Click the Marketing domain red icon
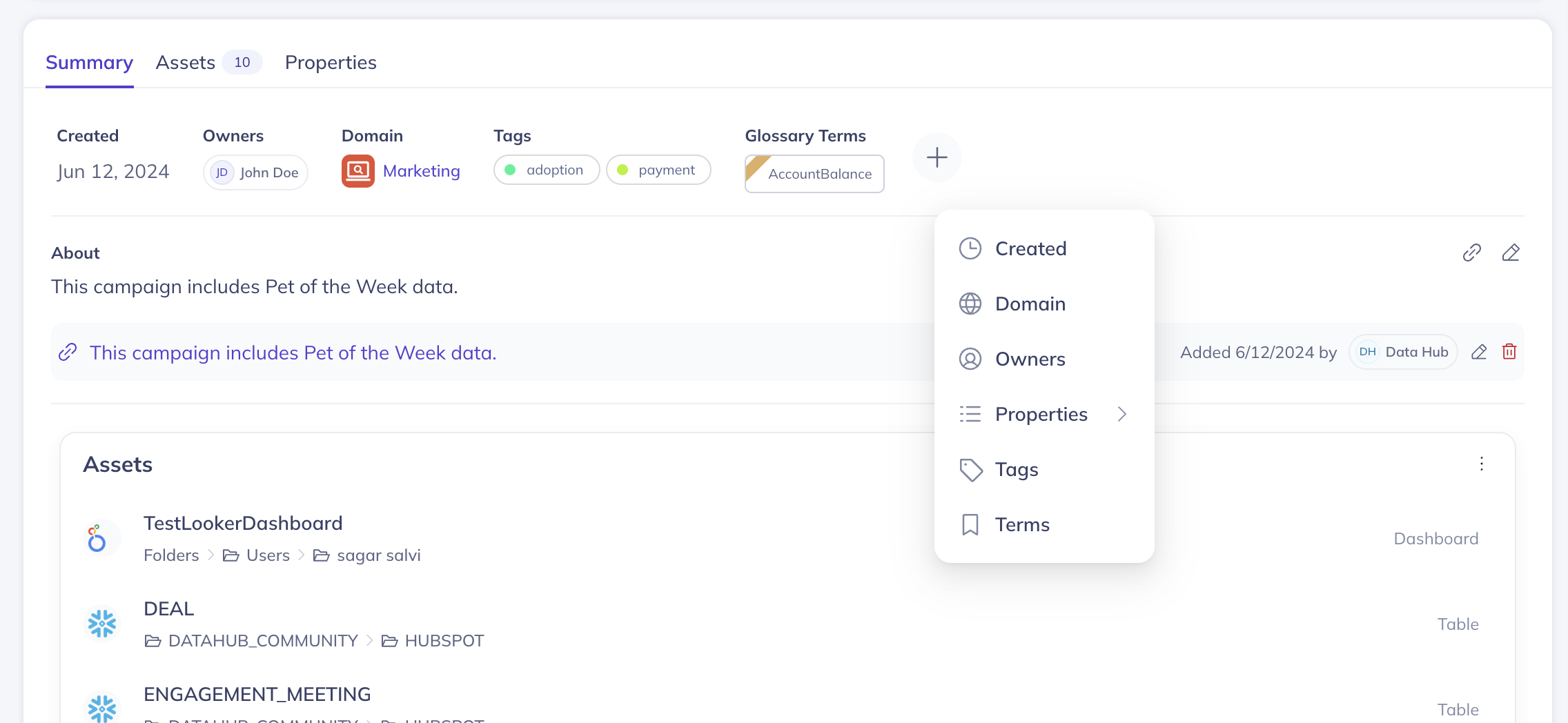 (358, 171)
